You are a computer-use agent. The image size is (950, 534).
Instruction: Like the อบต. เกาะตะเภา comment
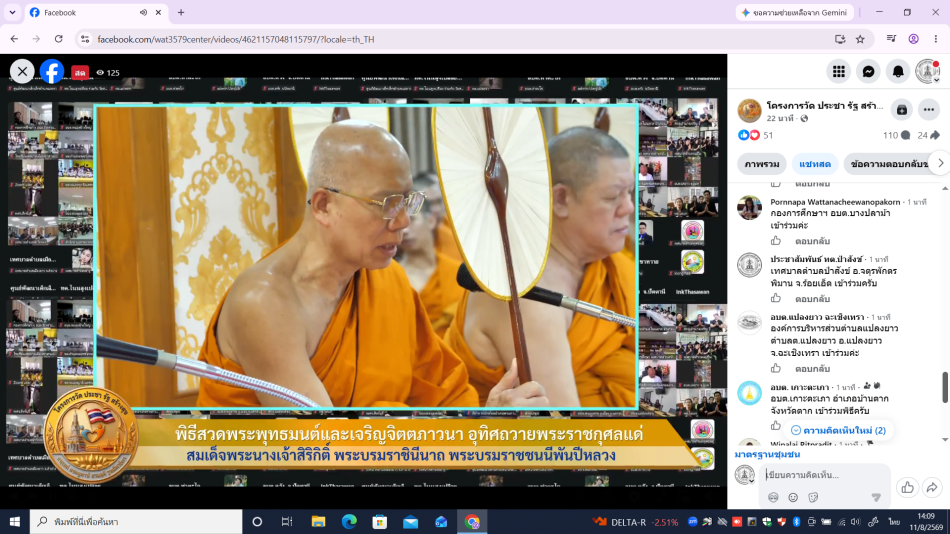tap(776, 426)
